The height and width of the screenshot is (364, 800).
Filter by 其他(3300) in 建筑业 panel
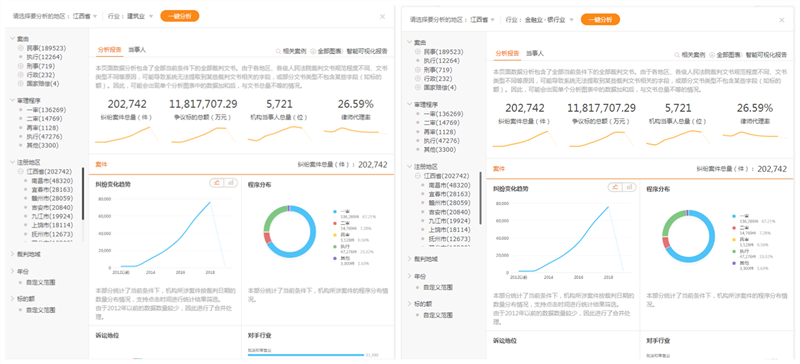pyautogui.click(x=43, y=145)
